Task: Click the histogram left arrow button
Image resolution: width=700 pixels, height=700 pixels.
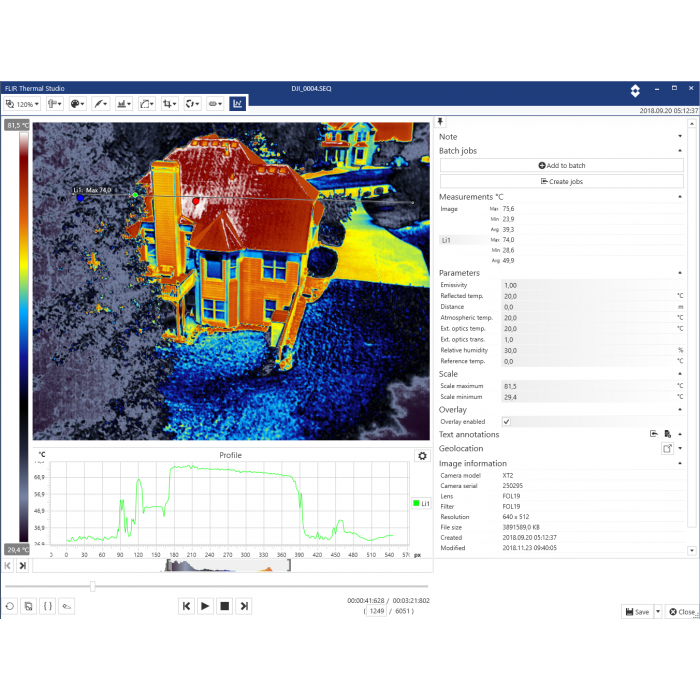Action: pos(8,566)
